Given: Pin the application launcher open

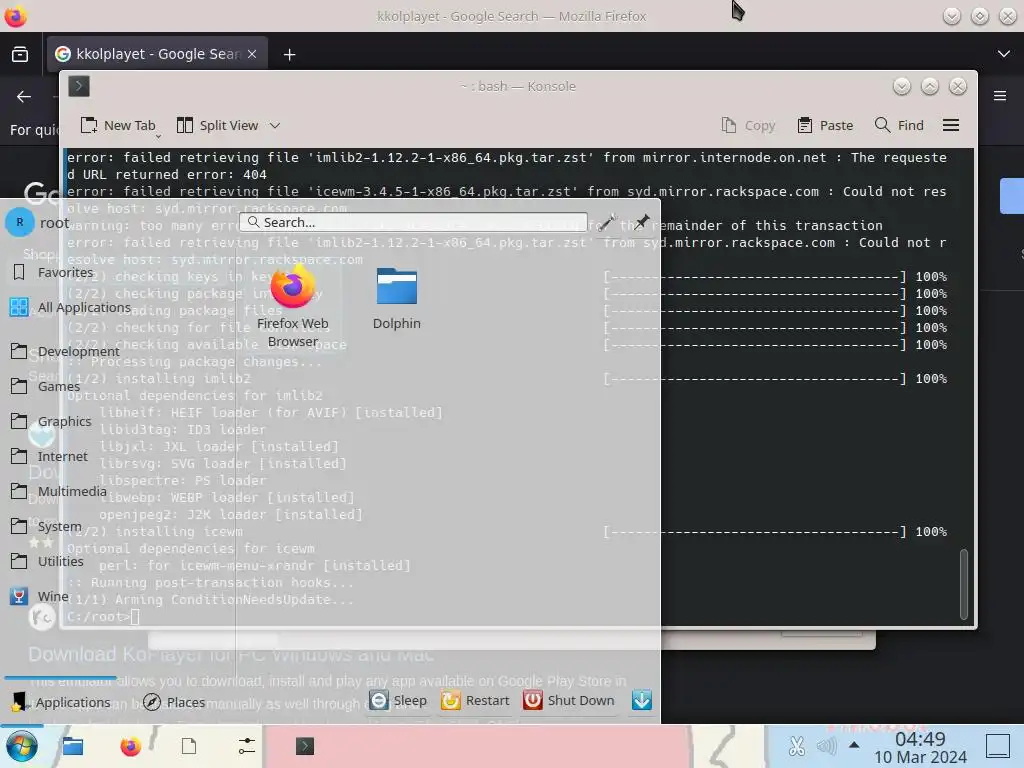Looking at the screenshot, I should 642,222.
